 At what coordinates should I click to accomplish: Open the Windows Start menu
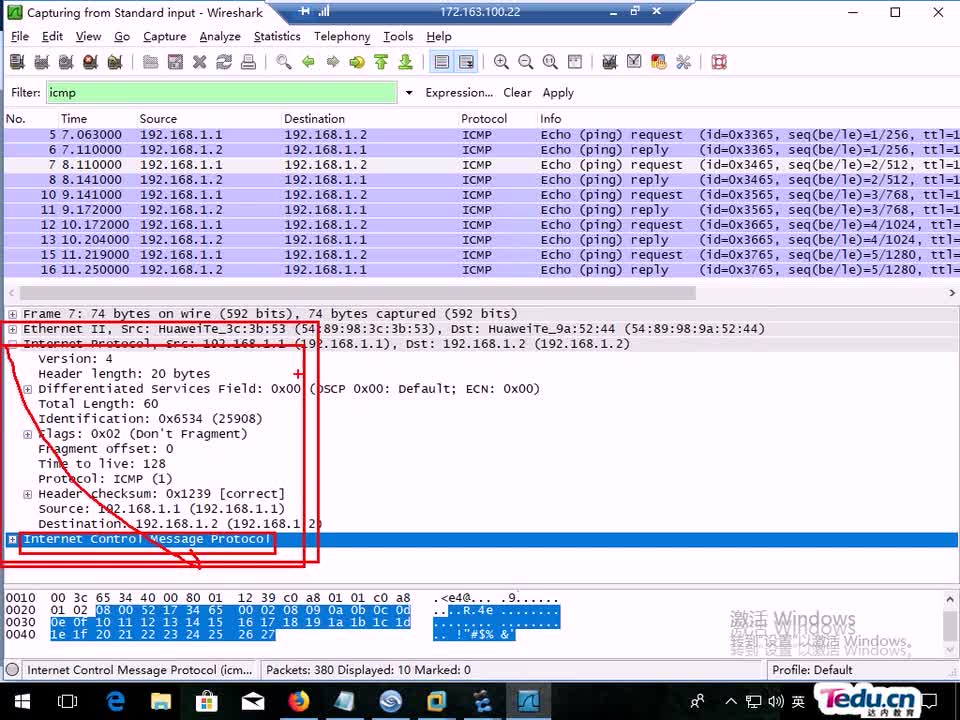[x=22, y=701]
